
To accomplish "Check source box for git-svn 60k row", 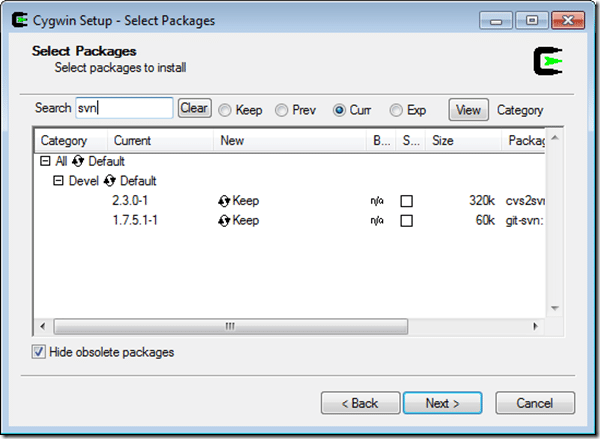I will click(x=406, y=221).
